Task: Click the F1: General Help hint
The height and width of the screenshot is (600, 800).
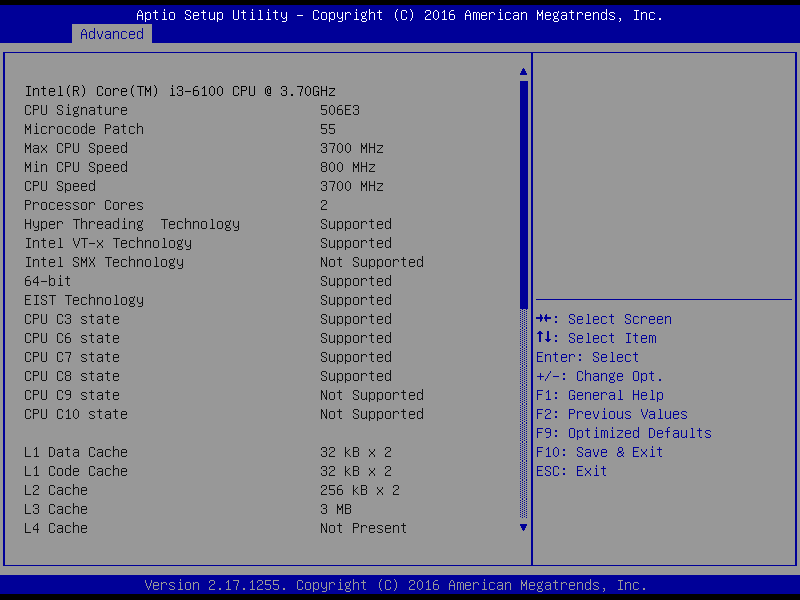Action: [x=600, y=395]
